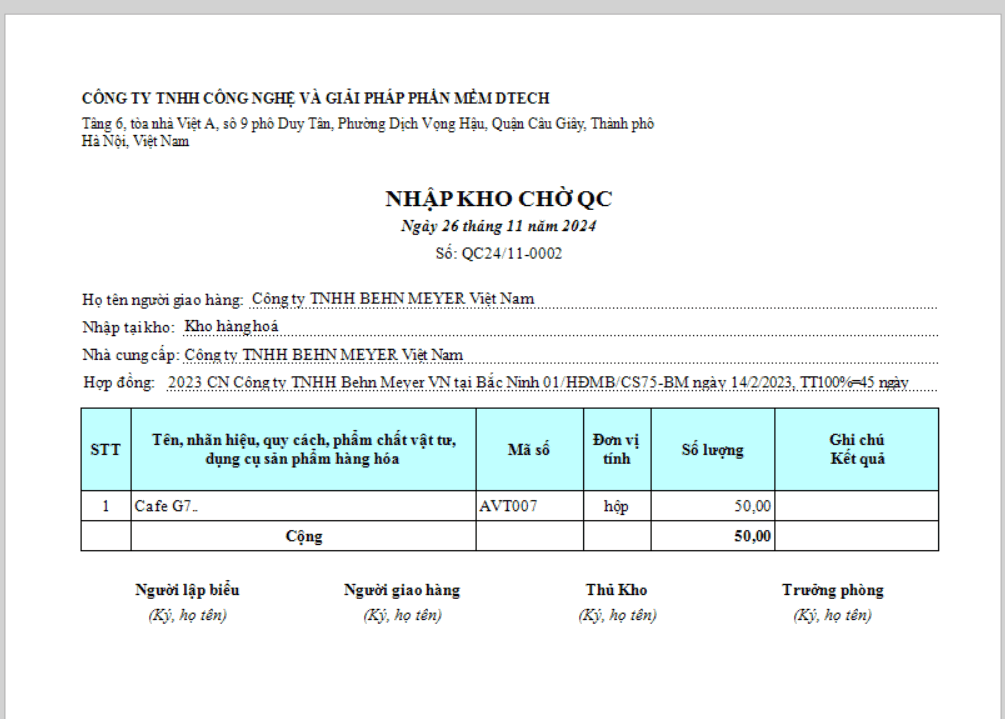
Task: Click the Thủ Kho signature label
Action: click(x=616, y=590)
